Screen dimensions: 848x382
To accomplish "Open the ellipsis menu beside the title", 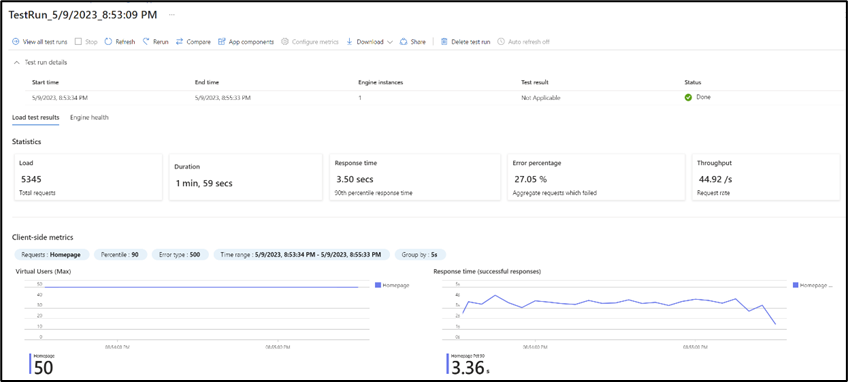I will pyautogui.click(x=172, y=15).
